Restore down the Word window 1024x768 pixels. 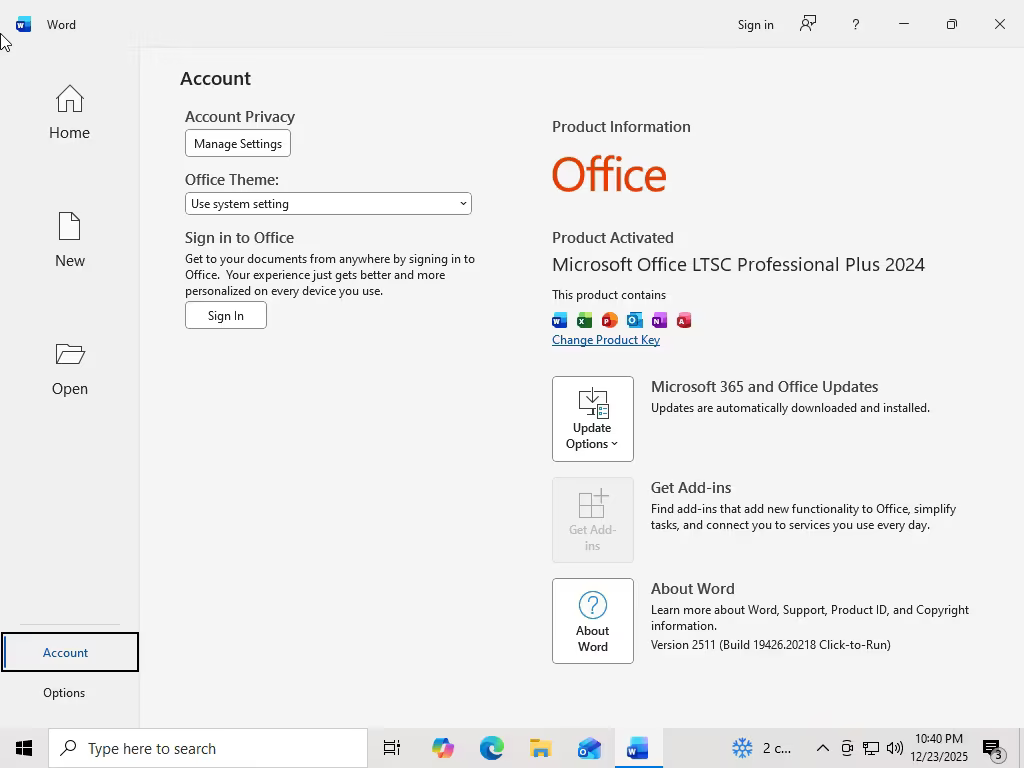(952, 24)
